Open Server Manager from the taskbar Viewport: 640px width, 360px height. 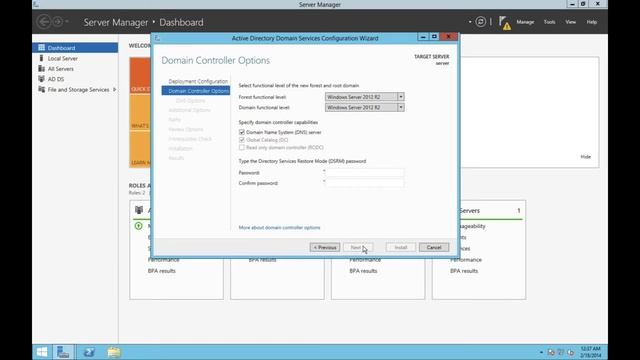pos(63,352)
